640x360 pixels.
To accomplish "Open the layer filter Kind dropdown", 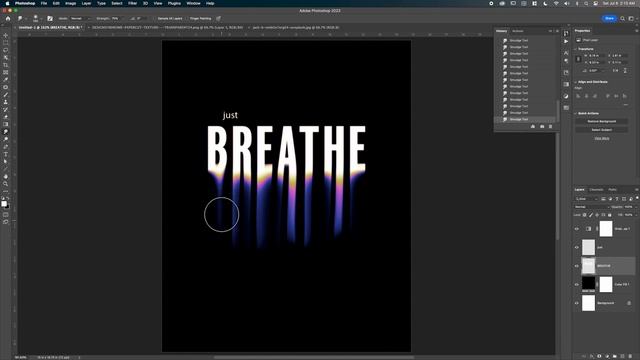I will (x=587, y=199).
